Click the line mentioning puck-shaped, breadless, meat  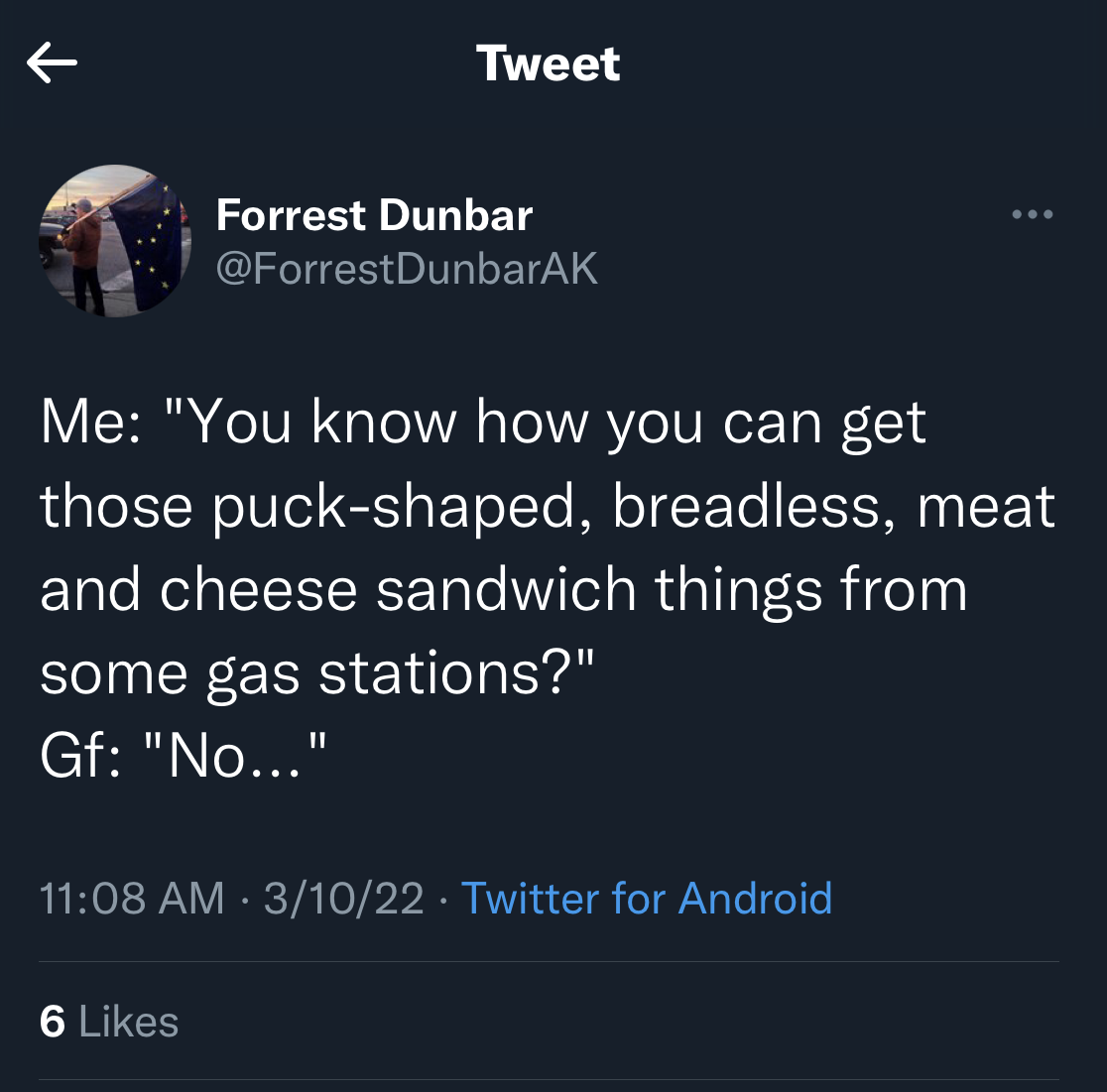click(548, 506)
